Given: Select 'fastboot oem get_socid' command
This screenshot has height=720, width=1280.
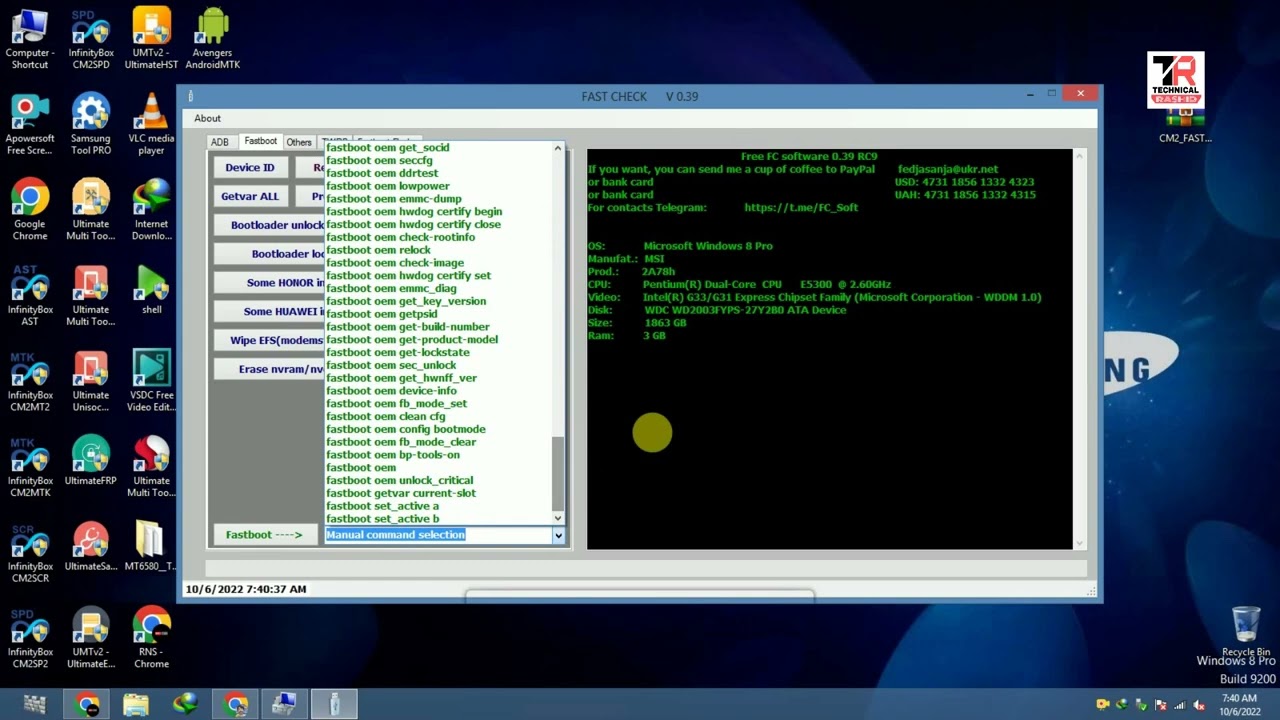Looking at the screenshot, I should click(x=387, y=148).
